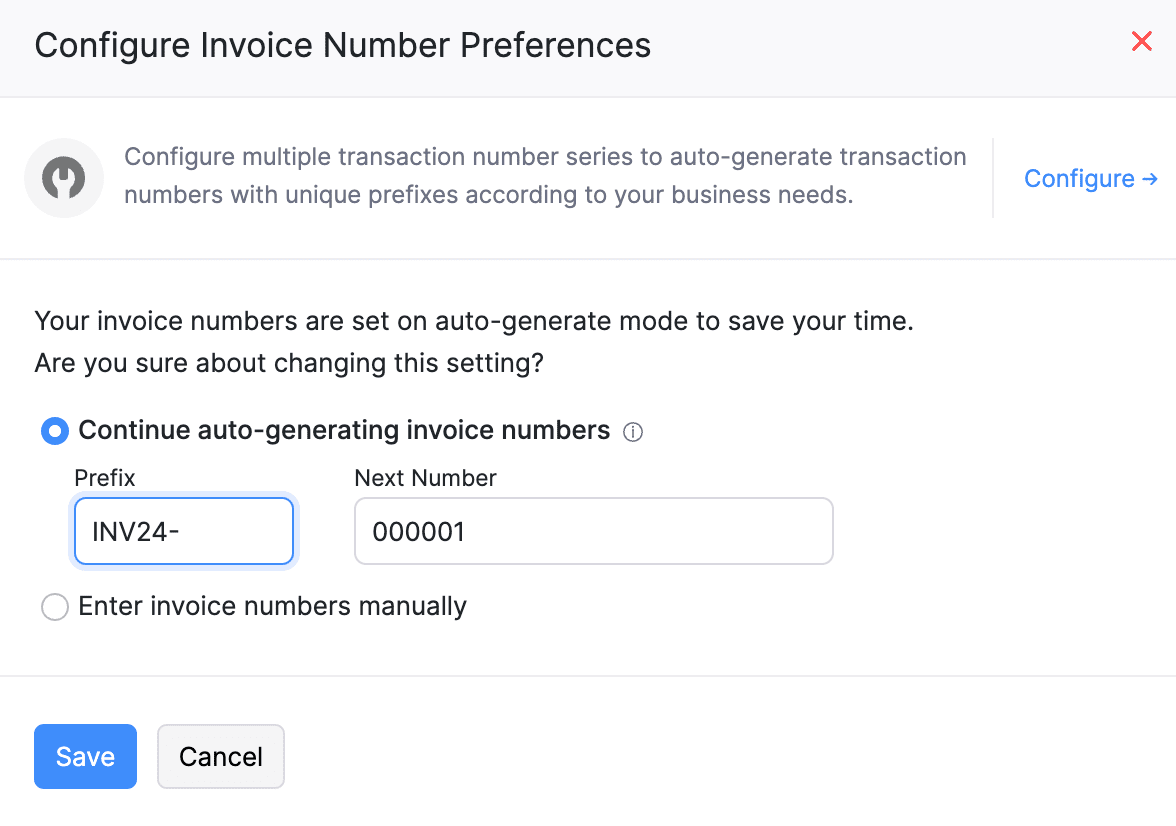Open the Configure transaction number series link
Screen dimensions: 1176x826
1080,178
